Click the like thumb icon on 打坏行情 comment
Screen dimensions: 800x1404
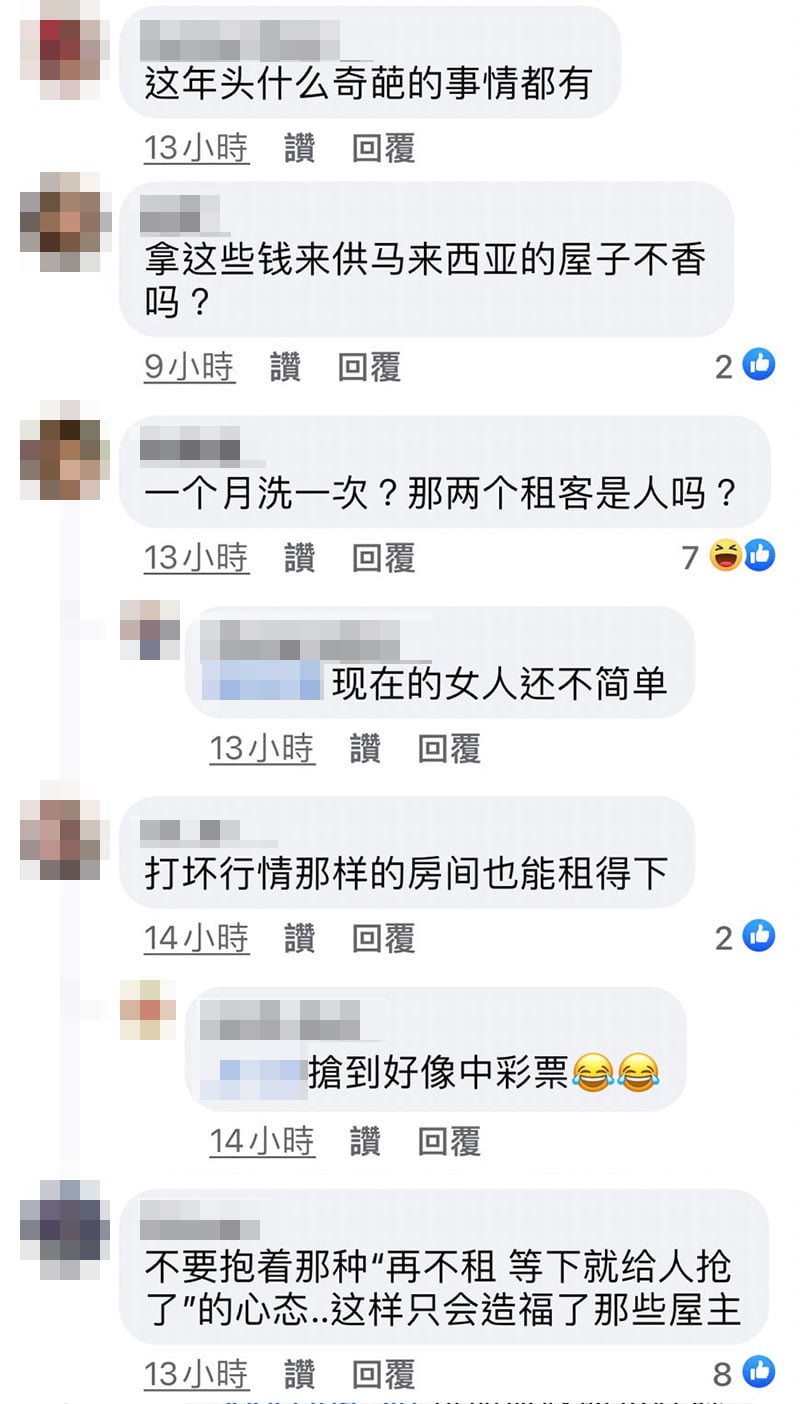pyautogui.click(x=759, y=936)
